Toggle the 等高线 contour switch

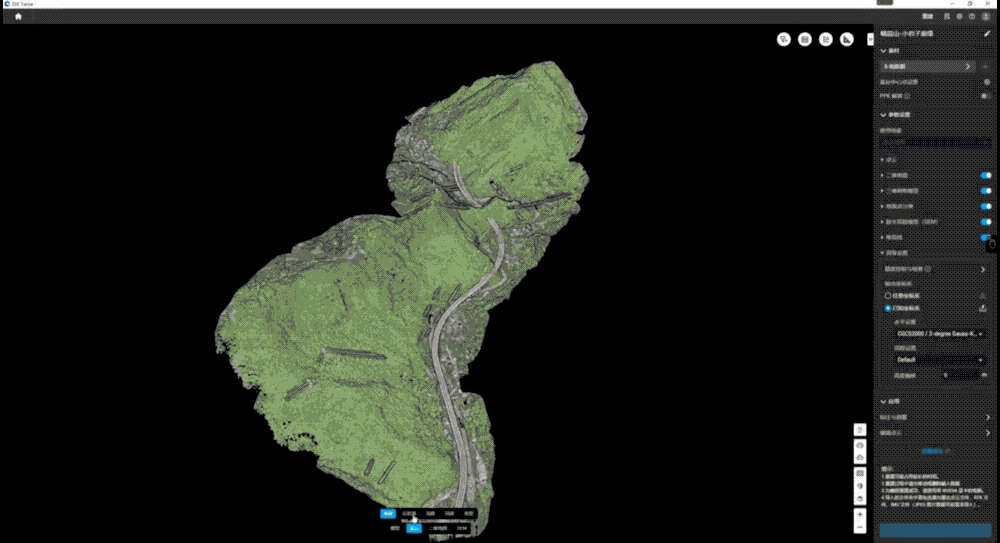tap(986, 237)
